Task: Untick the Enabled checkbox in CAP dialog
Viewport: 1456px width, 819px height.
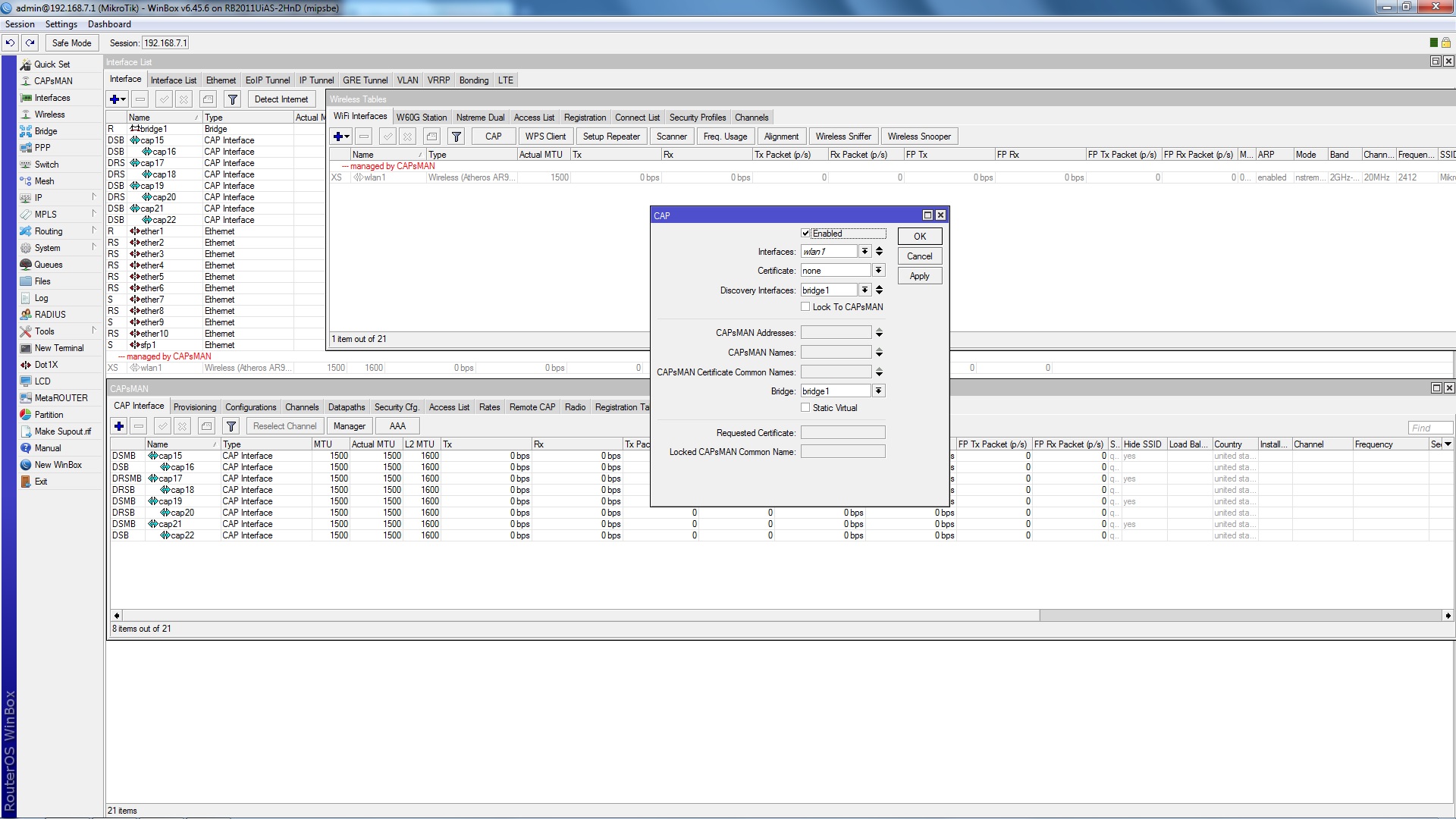Action: pos(805,234)
